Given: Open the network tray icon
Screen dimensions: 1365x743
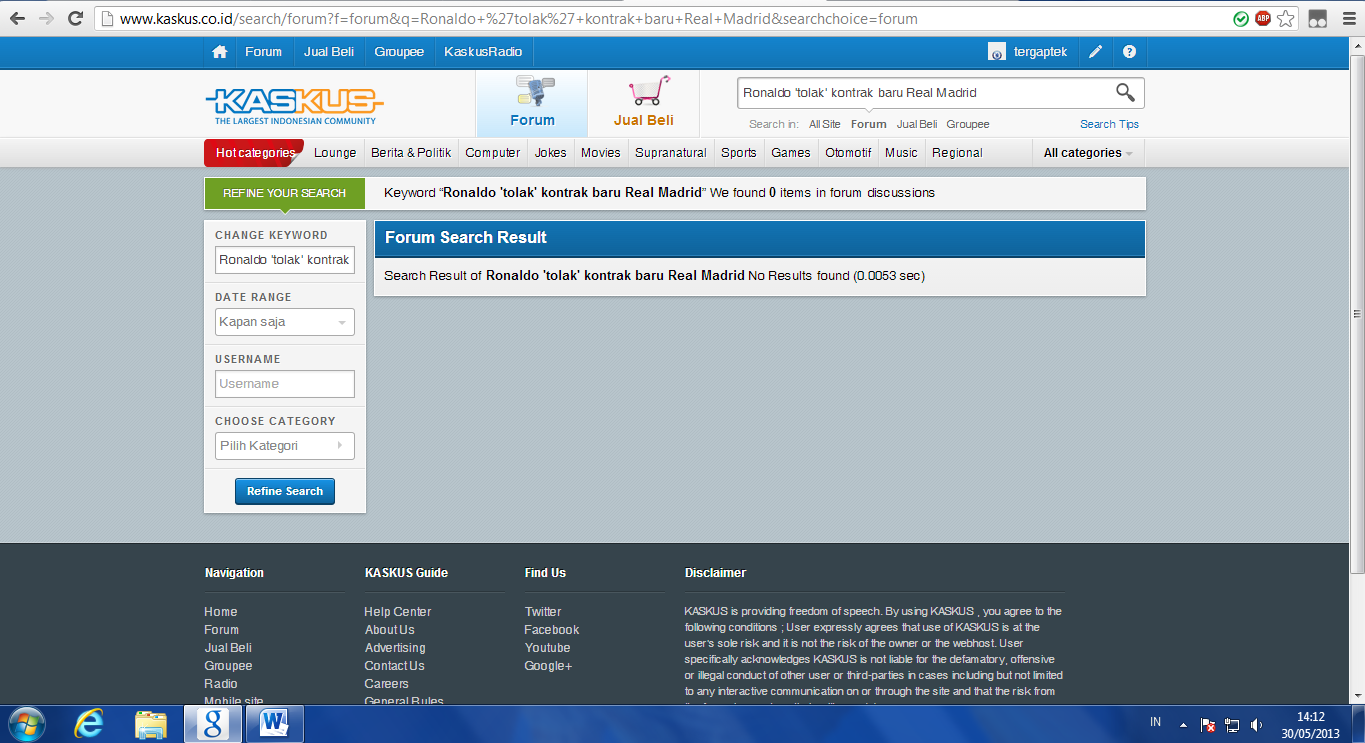Looking at the screenshot, I should click(1232, 724).
